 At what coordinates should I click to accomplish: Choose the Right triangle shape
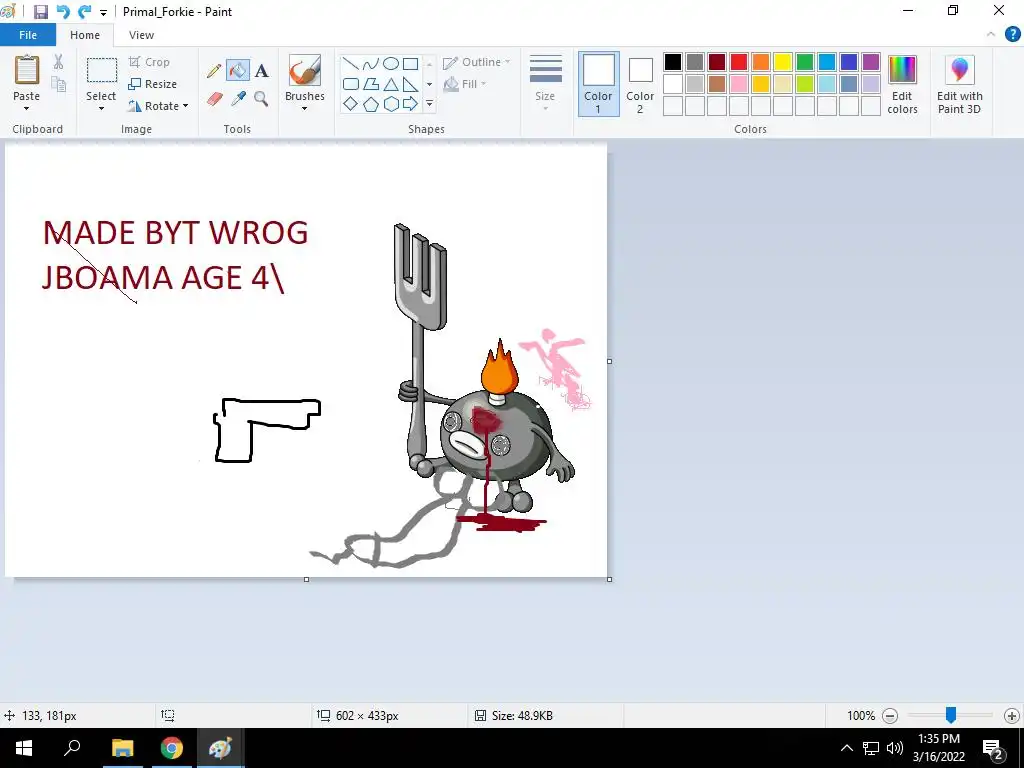tap(411, 84)
